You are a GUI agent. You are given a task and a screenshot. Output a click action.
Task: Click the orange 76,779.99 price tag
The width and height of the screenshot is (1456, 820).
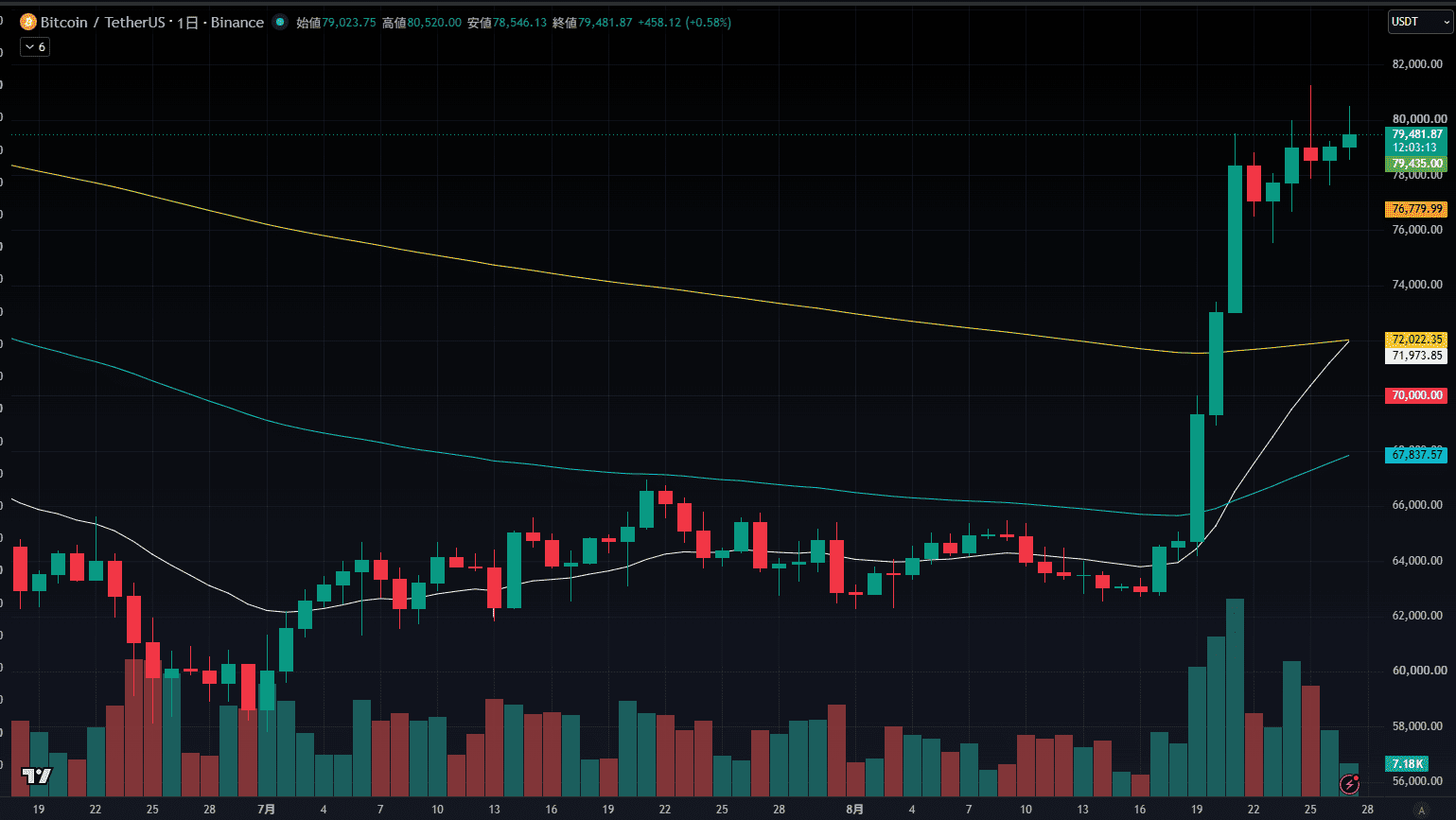coord(1416,209)
